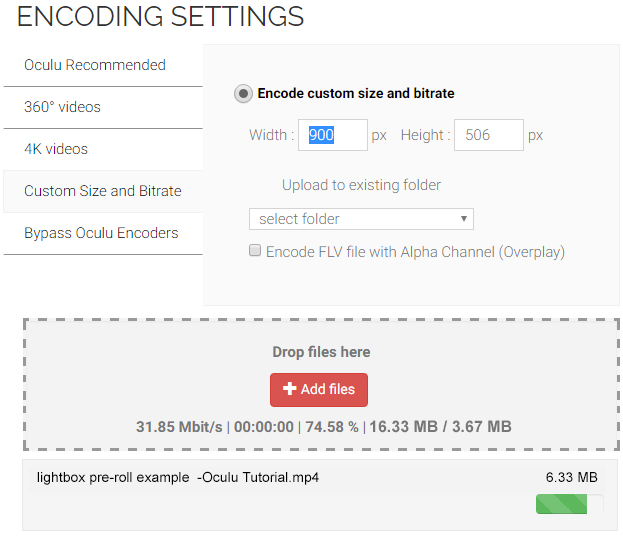Click the Height input field
623x537 pixels.
coord(489,135)
